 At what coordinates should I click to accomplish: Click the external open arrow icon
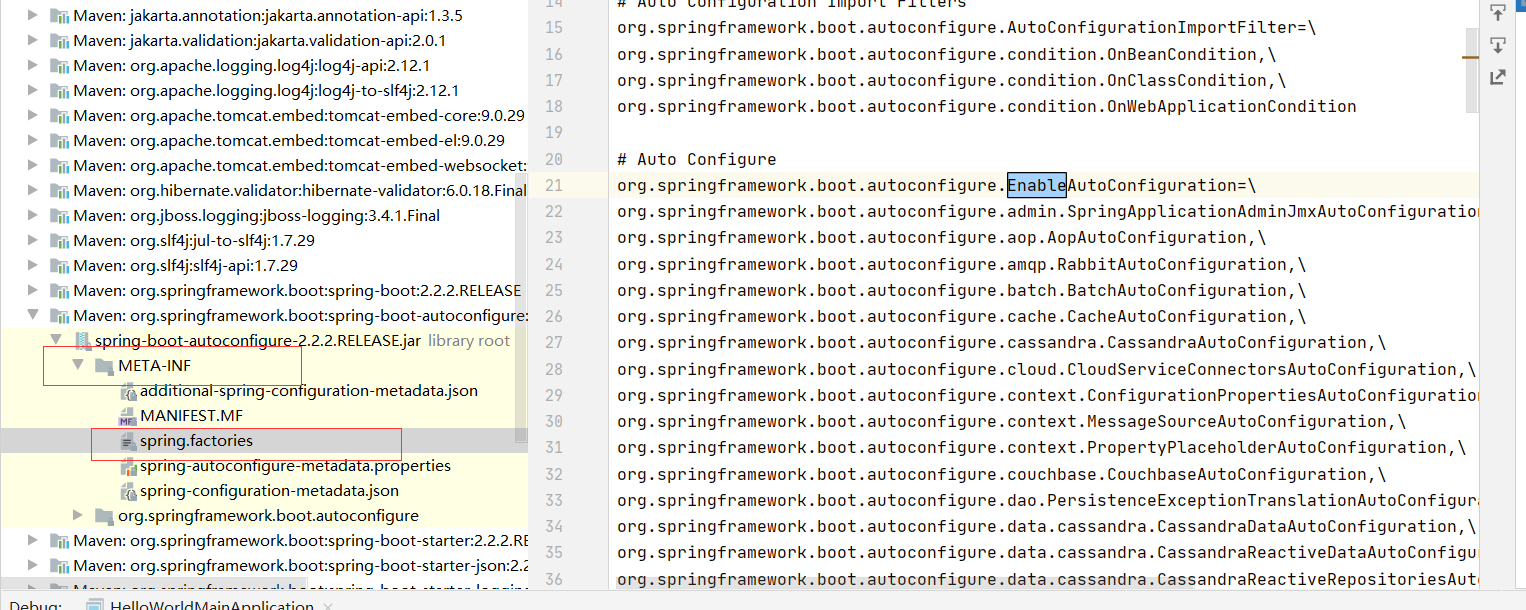tap(1497, 77)
